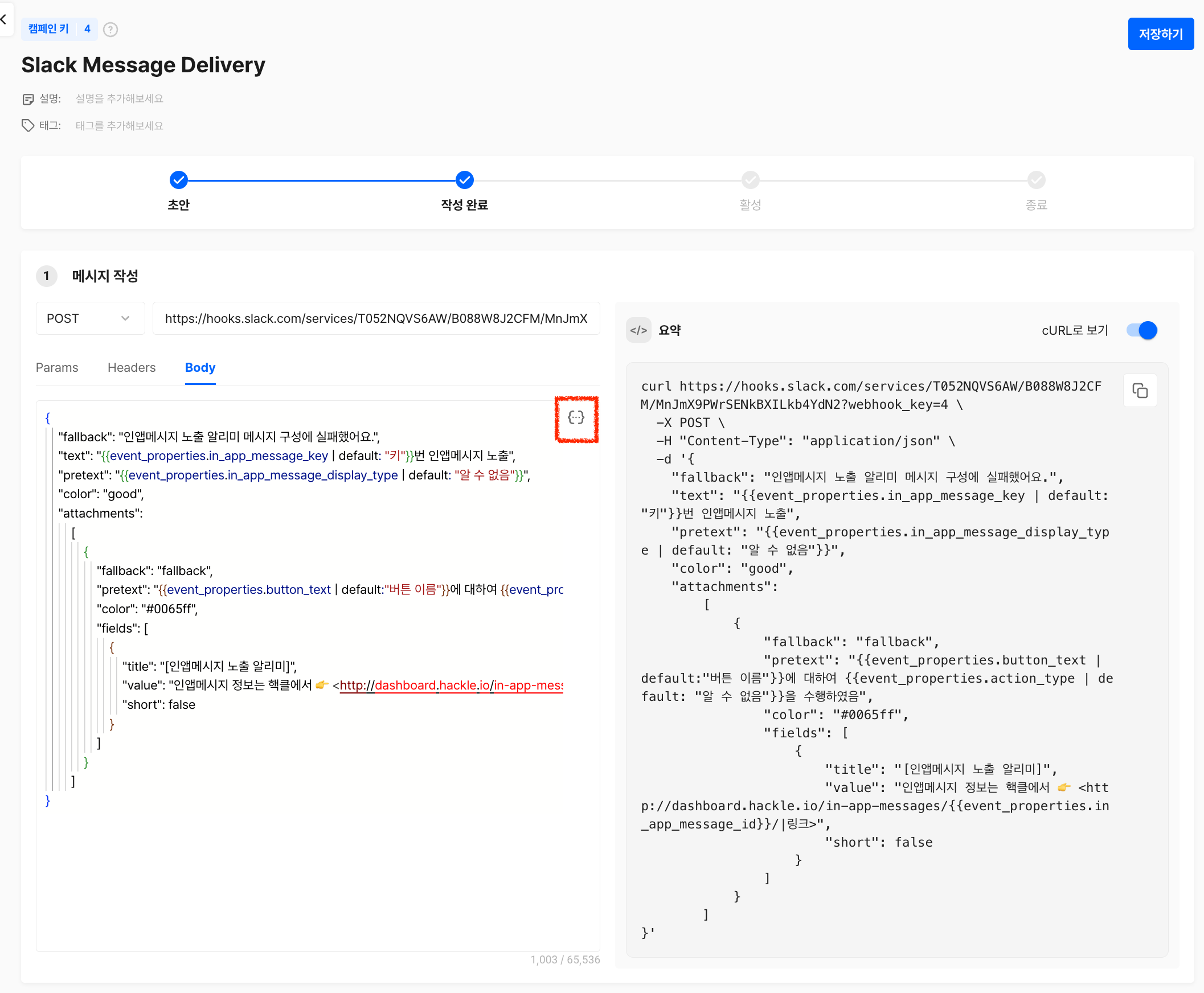Click the 활성 step marker
Screen dimensions: 1204x993
(750, 180)
